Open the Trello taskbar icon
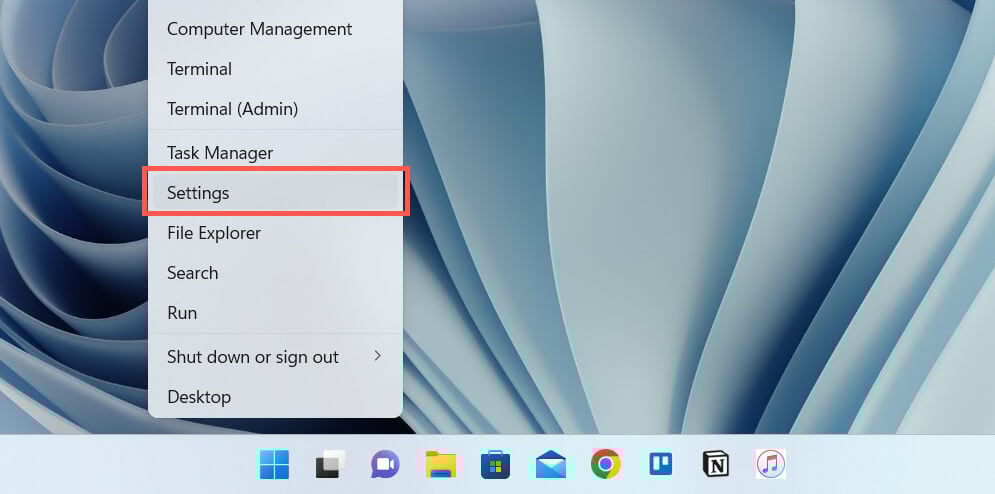The width and height of the screenshot is (995, 494). pos(661,464)
